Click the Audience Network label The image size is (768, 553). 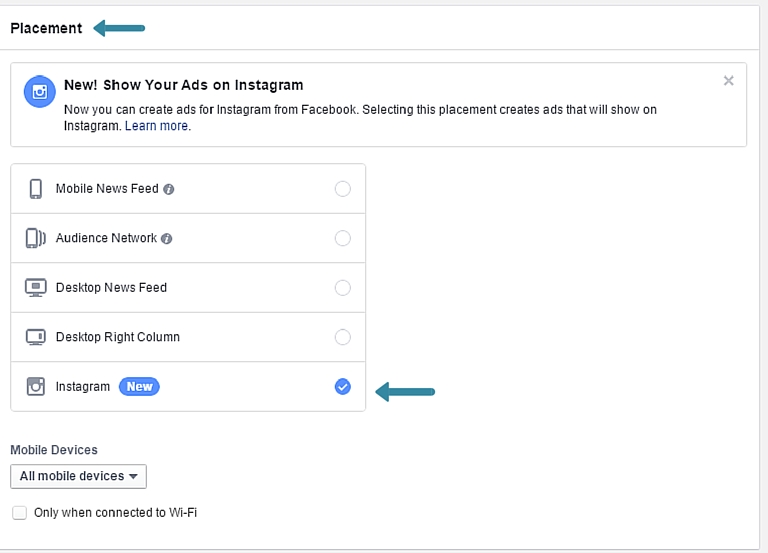(x=106, y=238)
